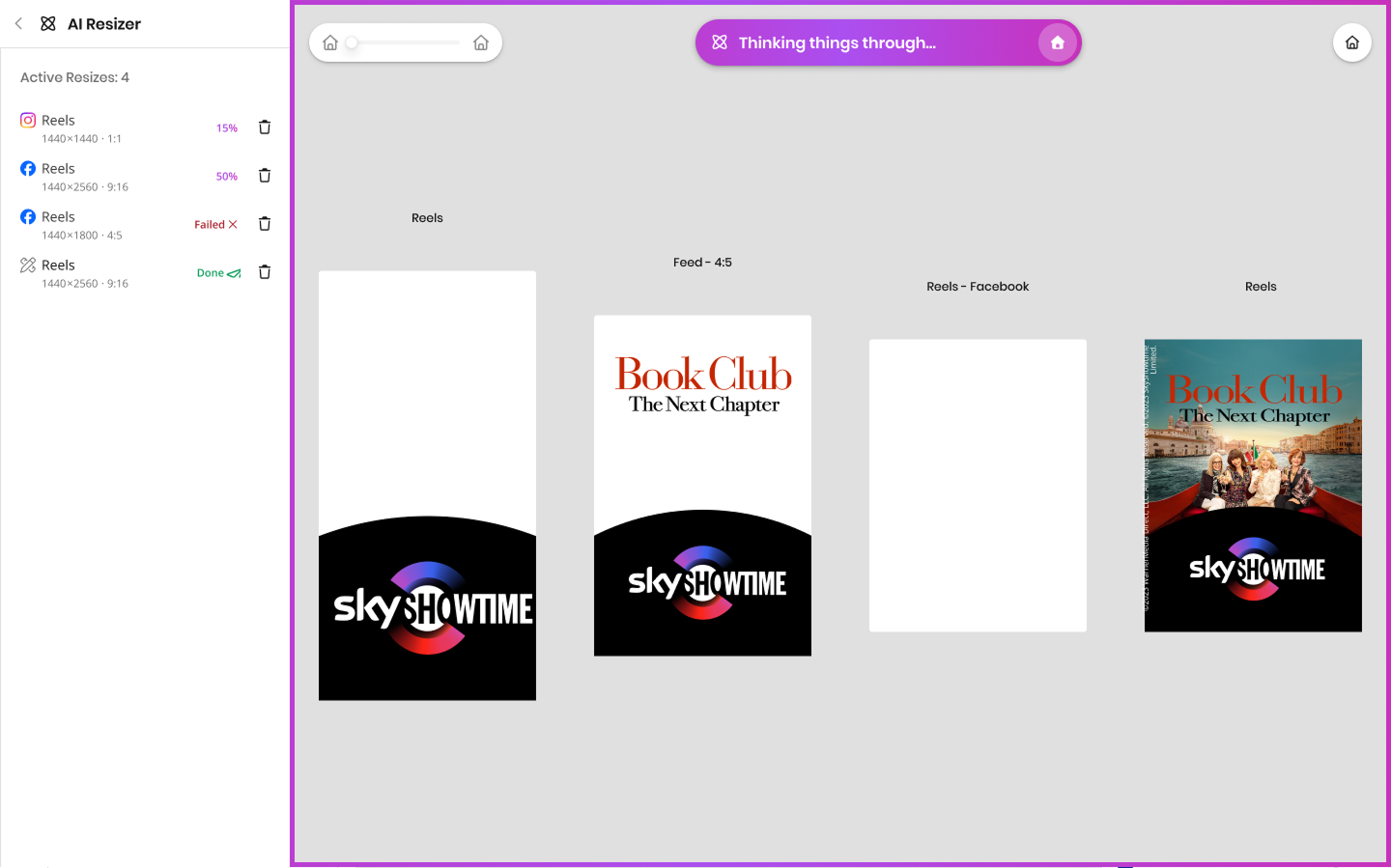This screenshot has height=868, width=1391.
Task: Click the Instagram icon of Reels 1:1 row
Action: [x=28, y=121]
